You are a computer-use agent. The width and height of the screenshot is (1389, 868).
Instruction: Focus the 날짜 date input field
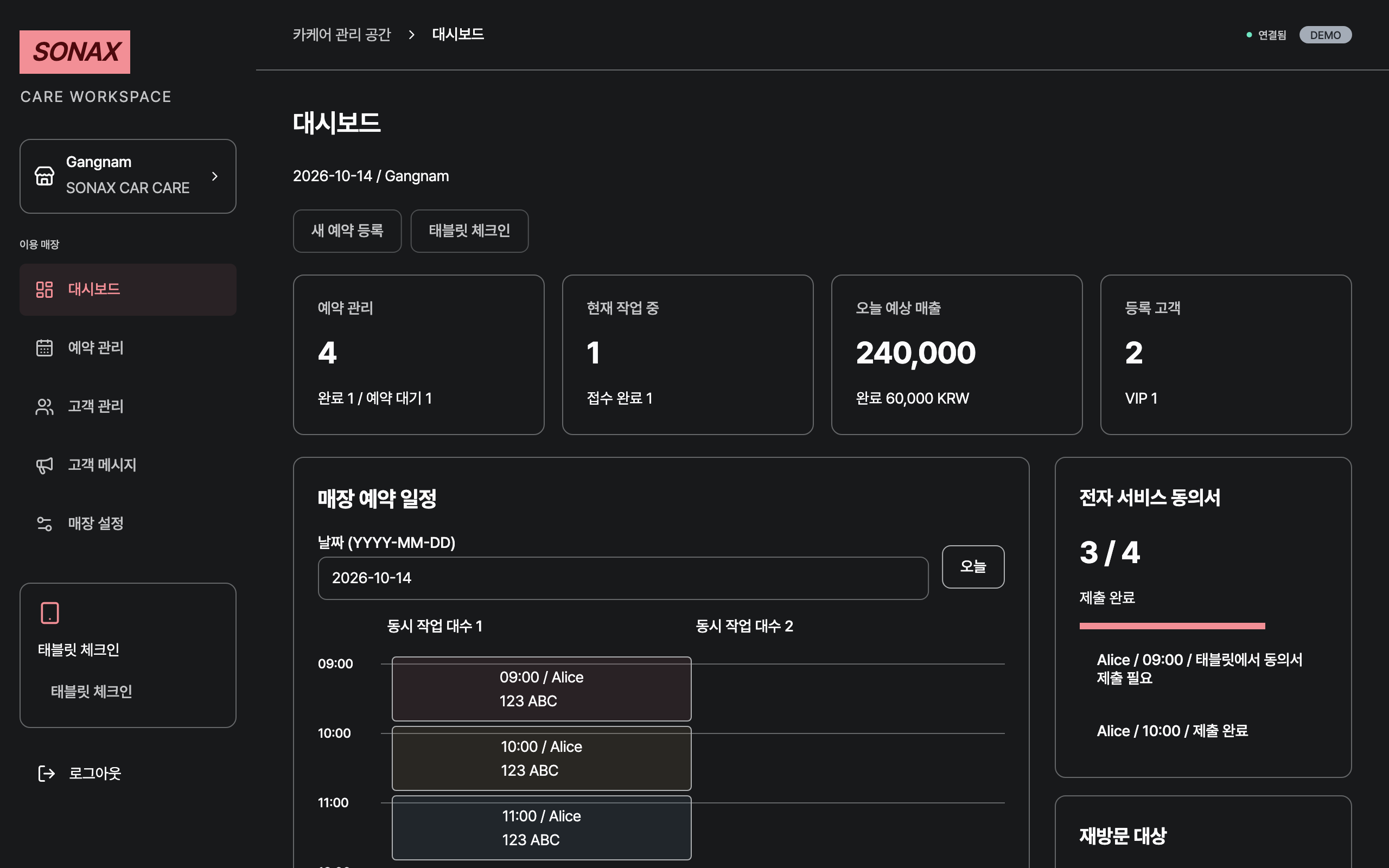click(623, 578)
